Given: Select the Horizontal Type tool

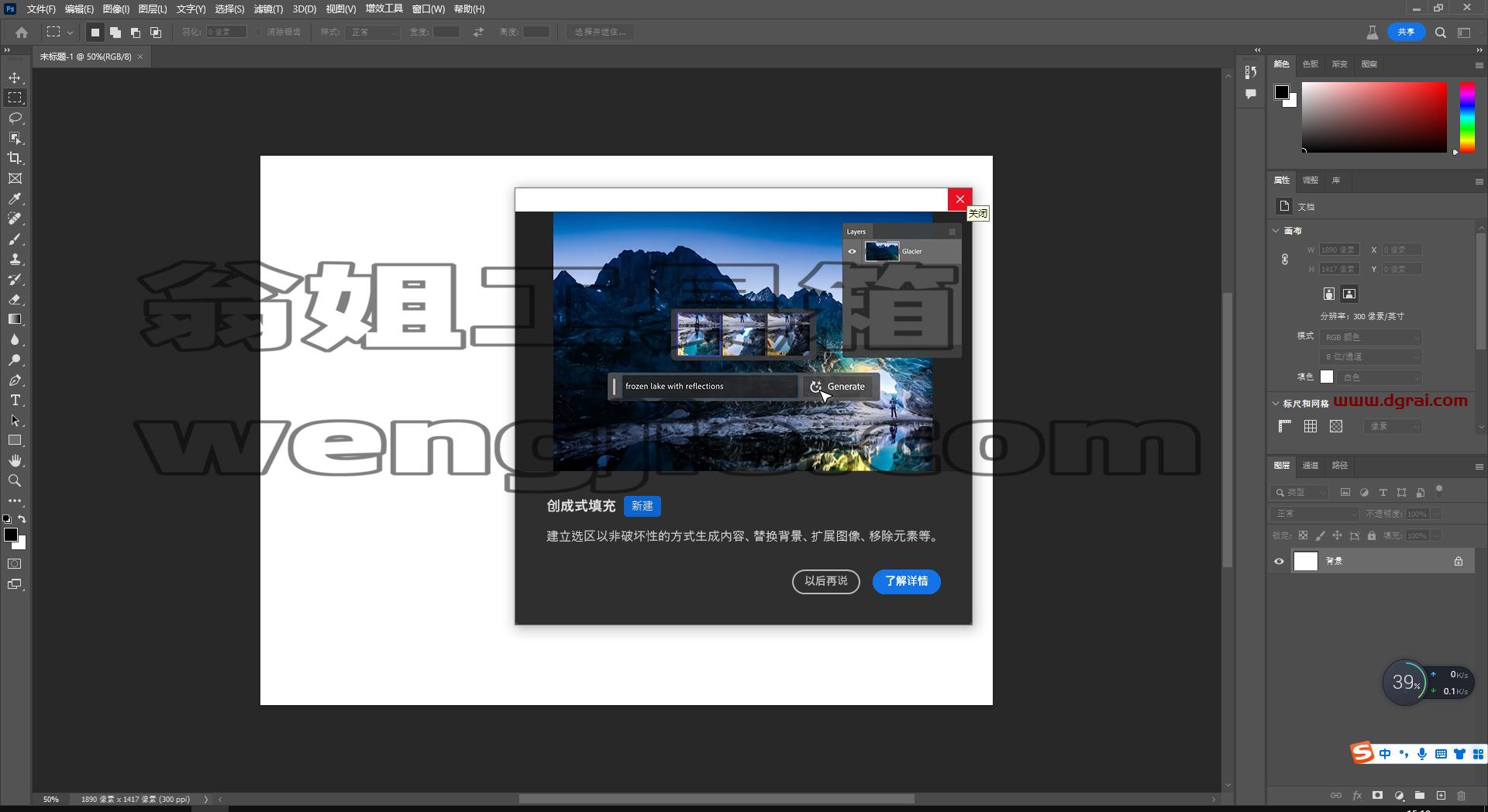Looking at the screenshot, I should click(15, 400).
